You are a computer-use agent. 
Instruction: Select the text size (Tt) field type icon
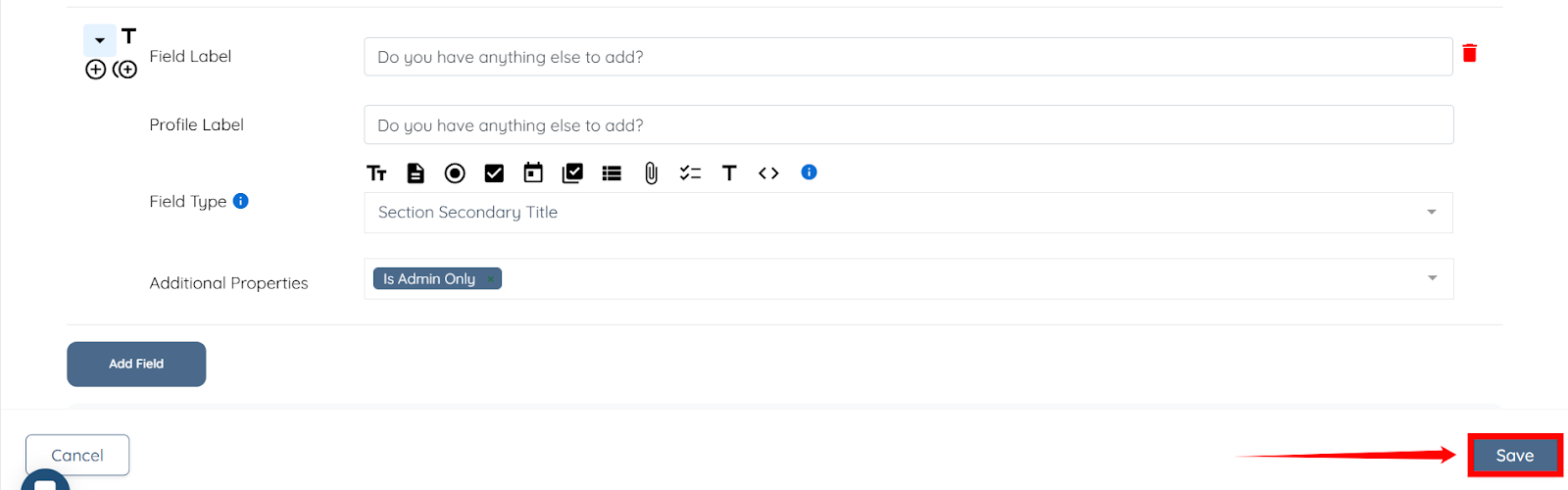tap(376, 173)
